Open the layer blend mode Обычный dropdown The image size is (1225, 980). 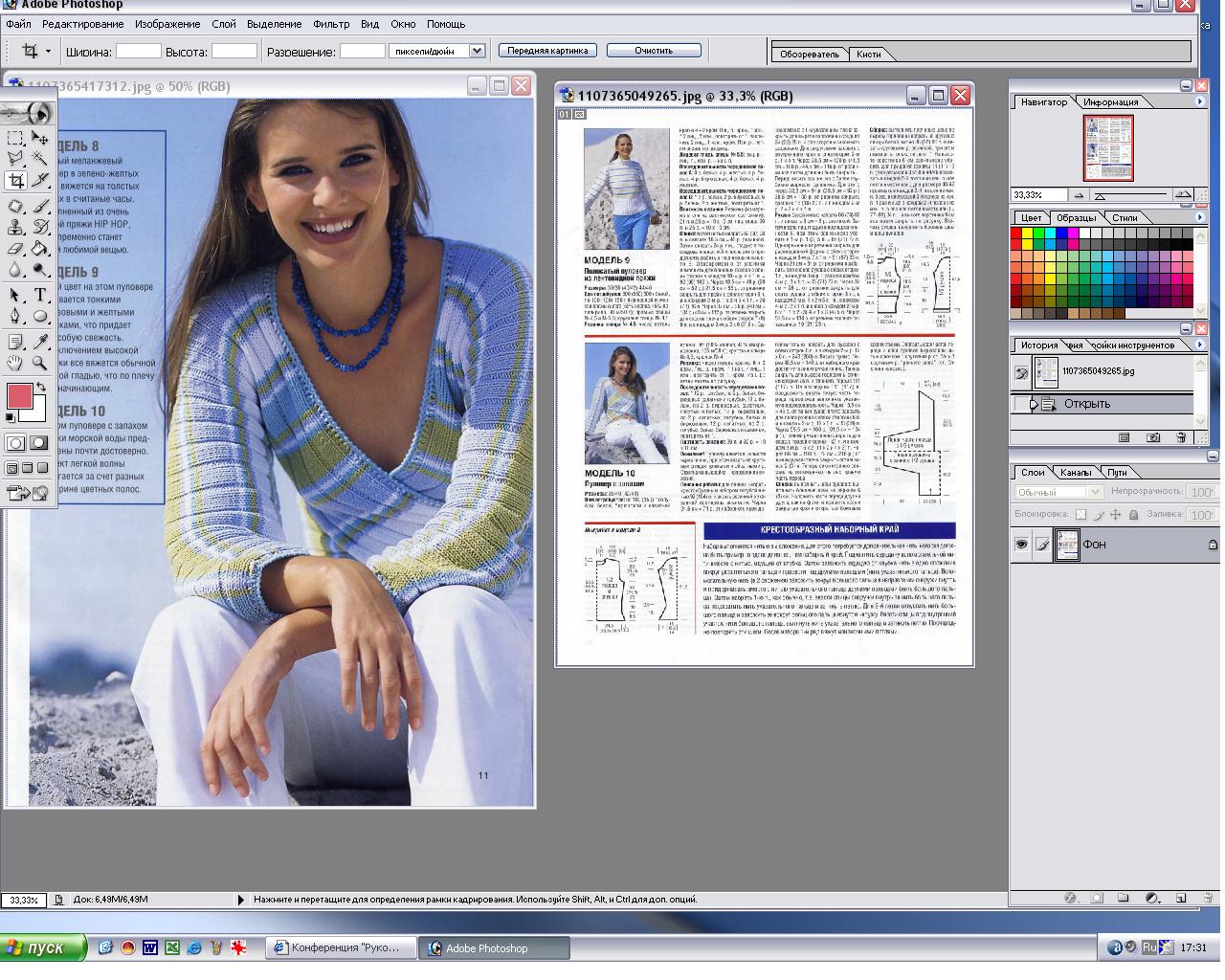point(1095,492)
